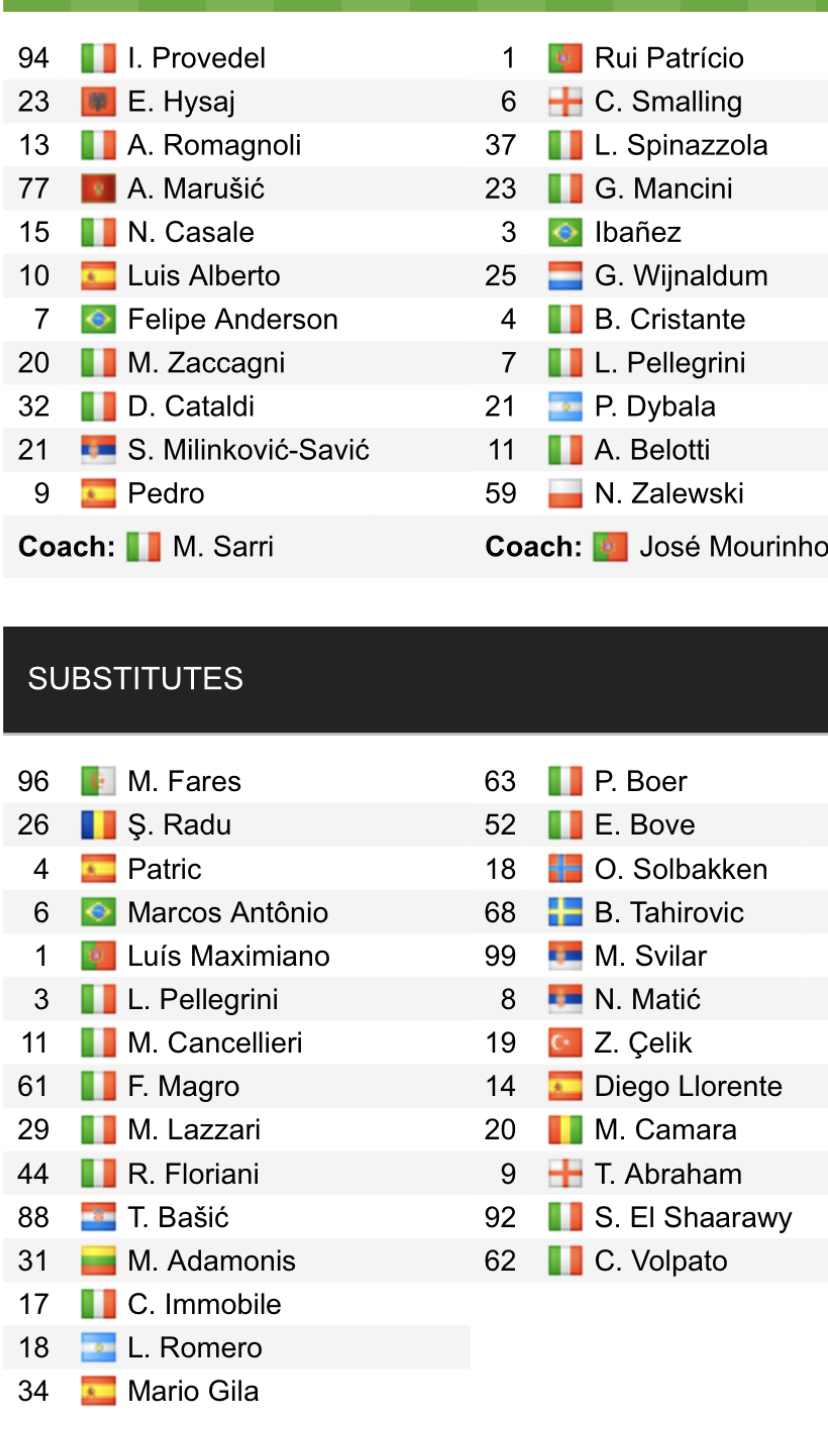Viewport: 828px width, 1433px height.
Task: Click shirt number 94 beside I. Provedel
Action: coord(33,58)
